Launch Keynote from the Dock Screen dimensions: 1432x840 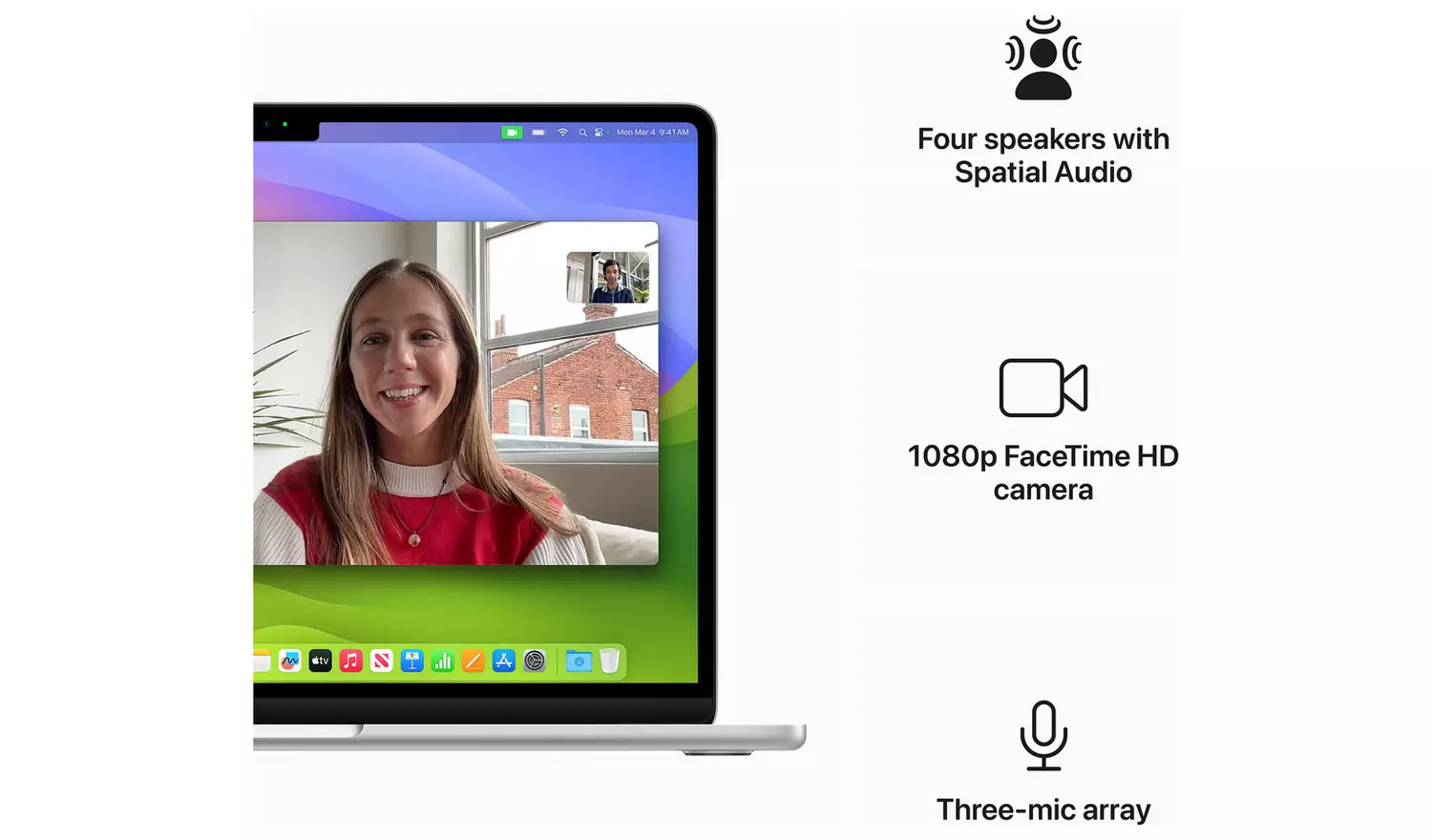click(411, 661)
